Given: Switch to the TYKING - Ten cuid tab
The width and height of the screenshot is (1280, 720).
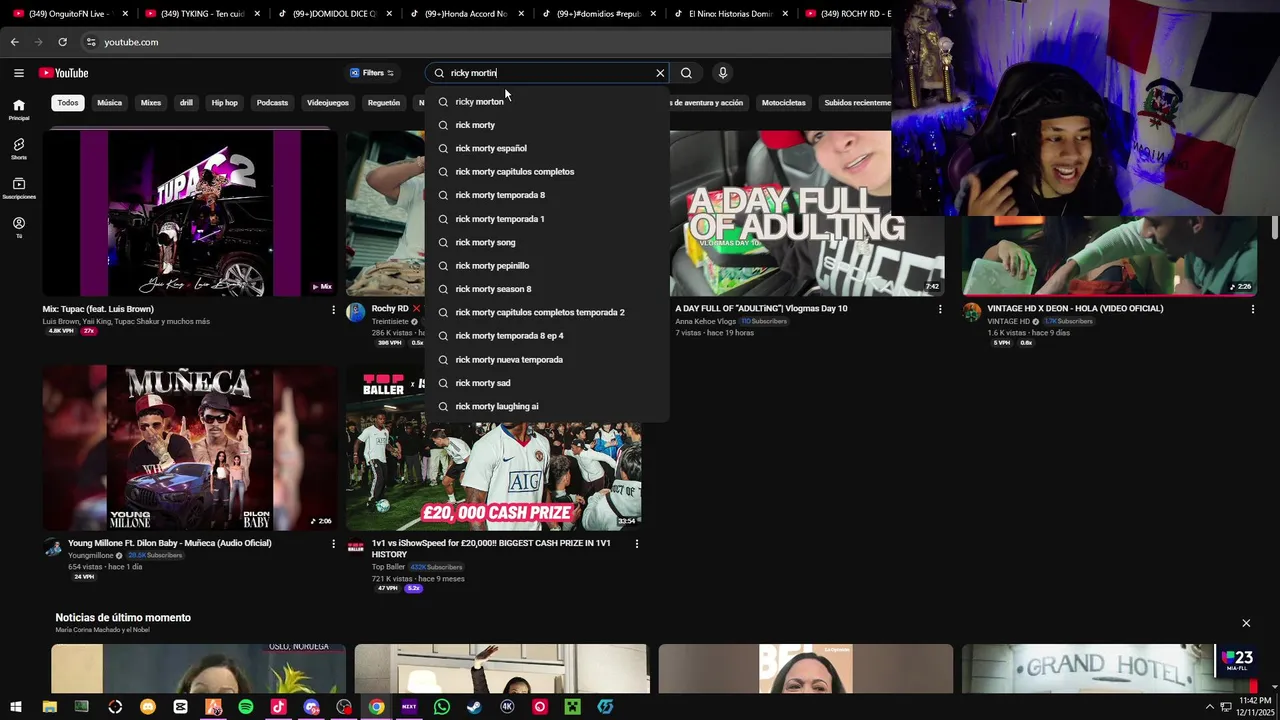Looking at the screenshot, I should 200,14.
